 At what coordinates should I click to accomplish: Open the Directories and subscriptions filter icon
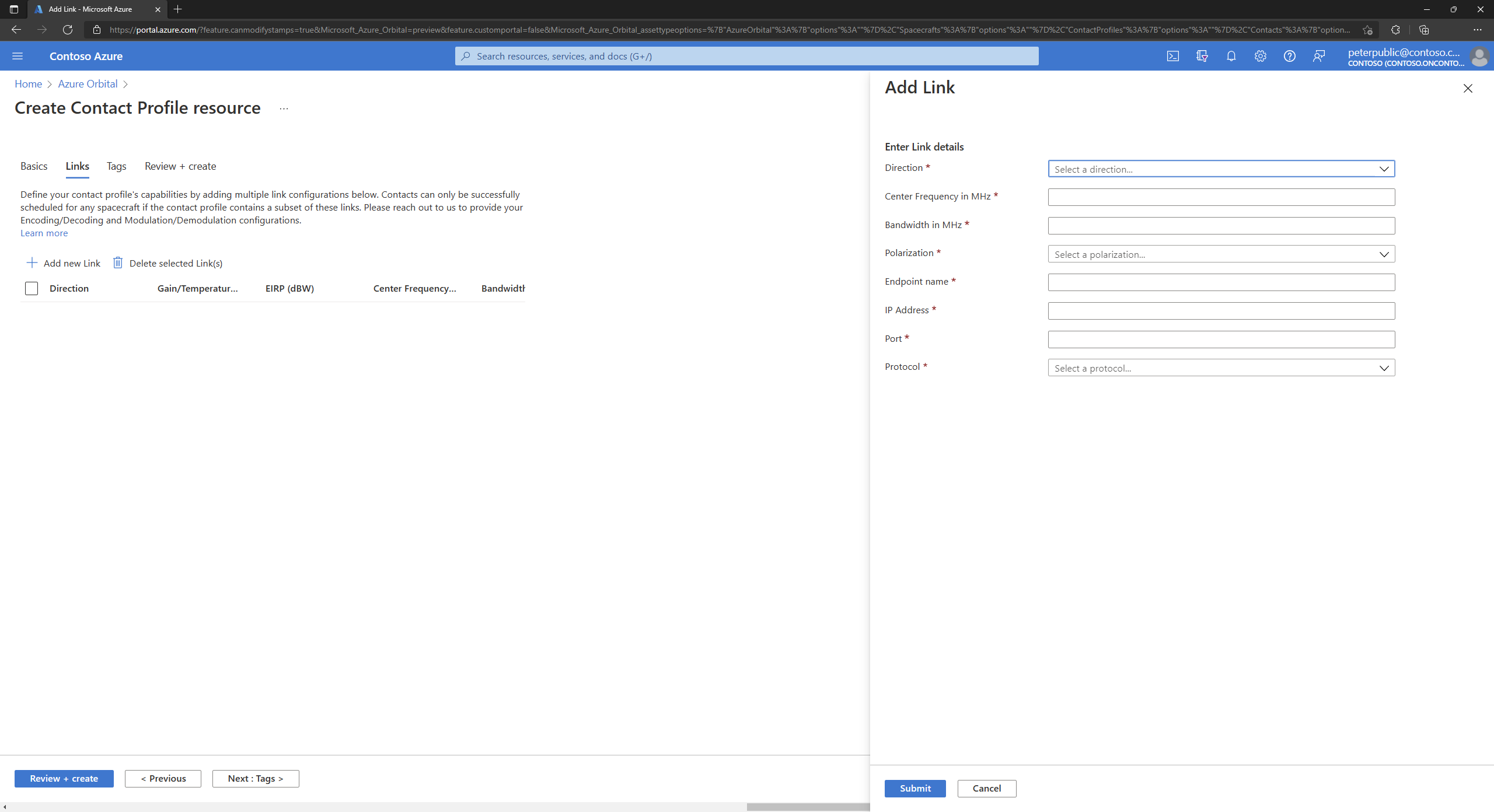coord(1202,56)
